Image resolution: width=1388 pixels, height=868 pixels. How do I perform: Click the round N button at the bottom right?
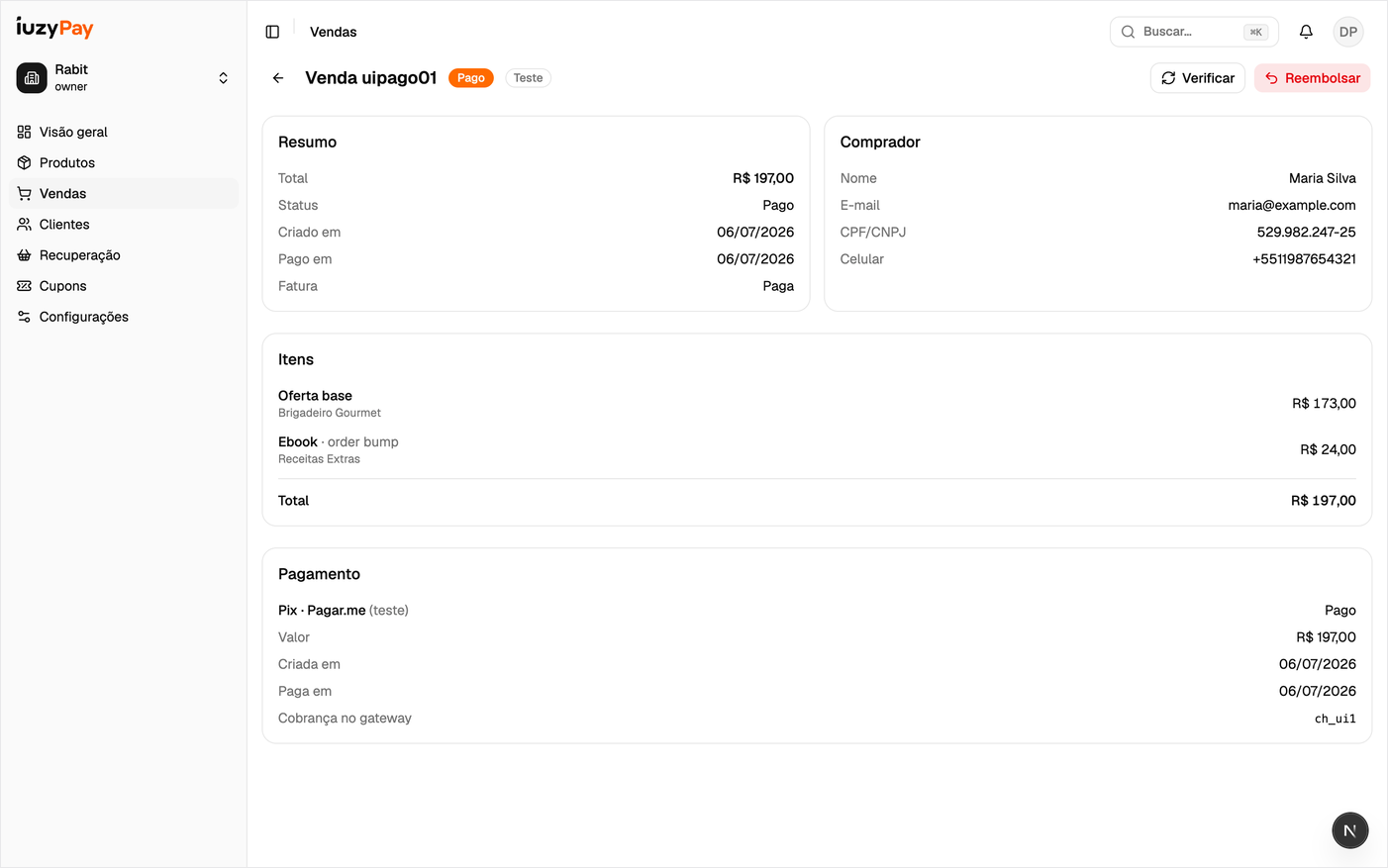pos(1350,830)
